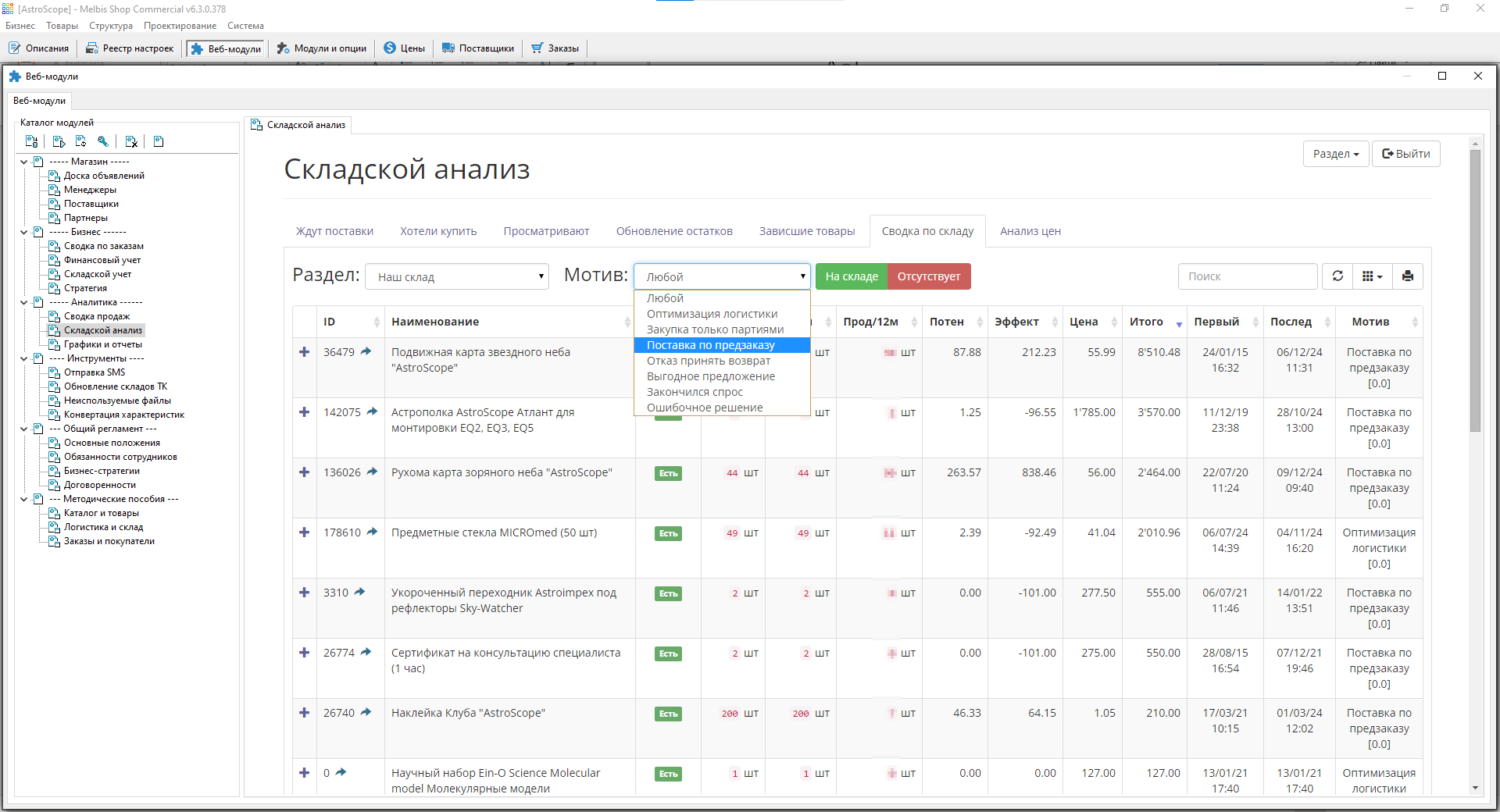The image size is (1500, 812).
Task: Select Отказ принять возврат option
Action: coord(722,361)
